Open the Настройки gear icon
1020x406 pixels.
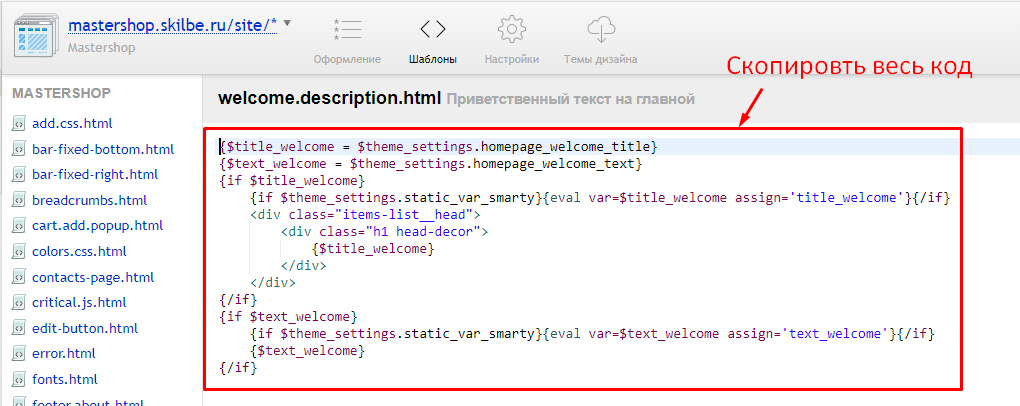511,29
